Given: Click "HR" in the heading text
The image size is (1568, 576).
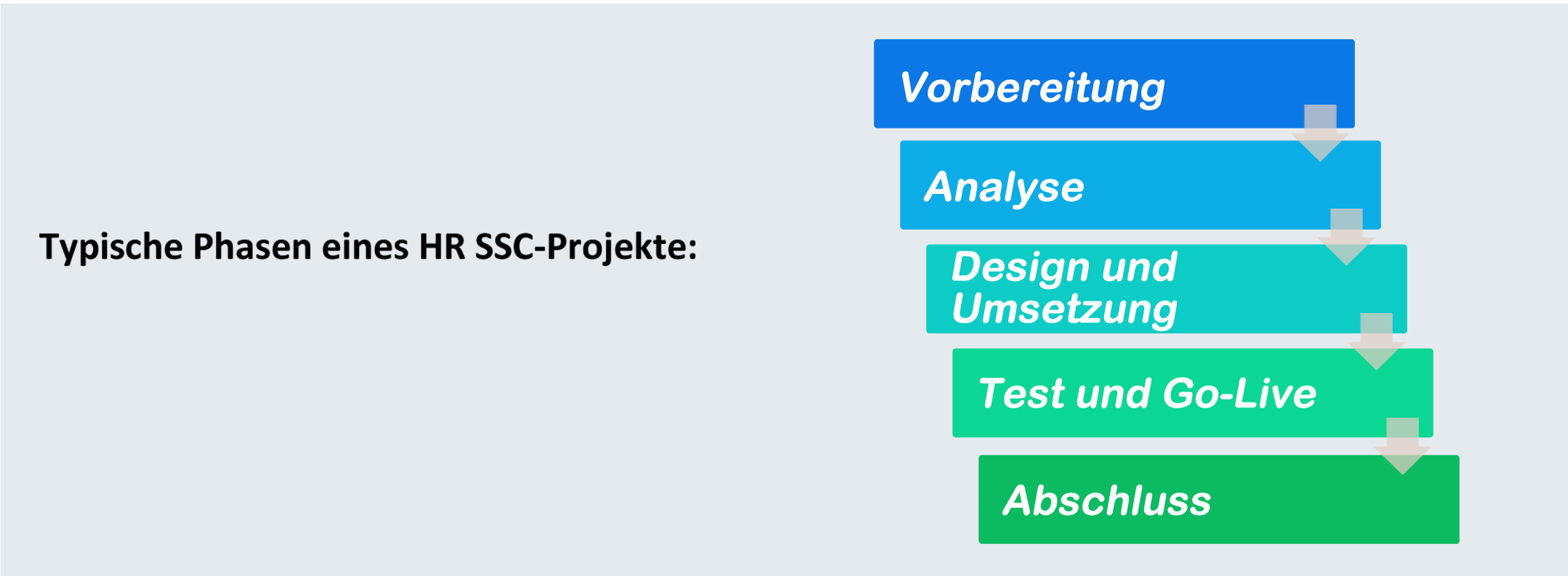Looking at the screenshot, I should click(442, 246).
